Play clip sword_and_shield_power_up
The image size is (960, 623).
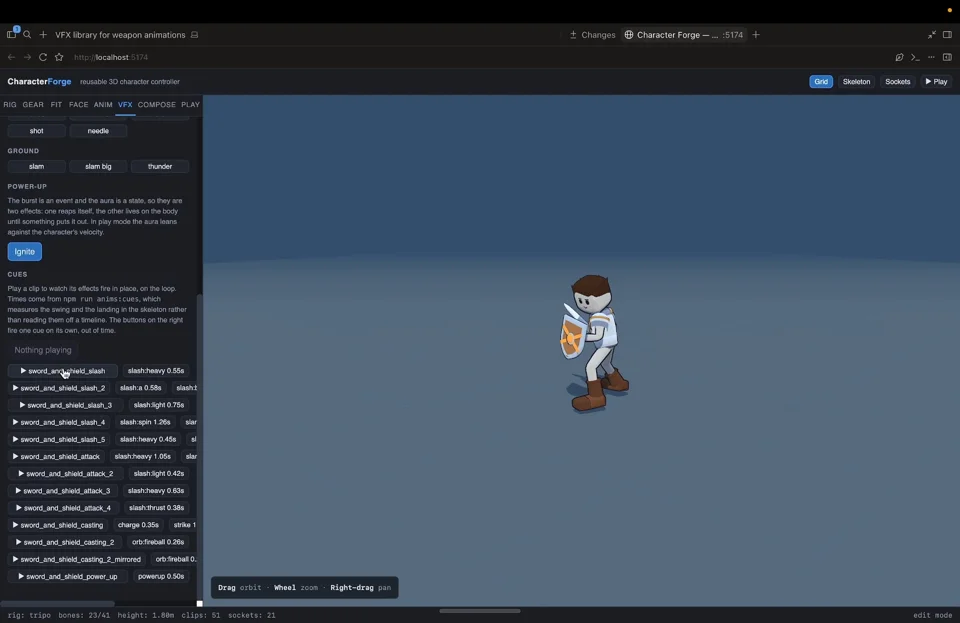(x=67, y=576)
